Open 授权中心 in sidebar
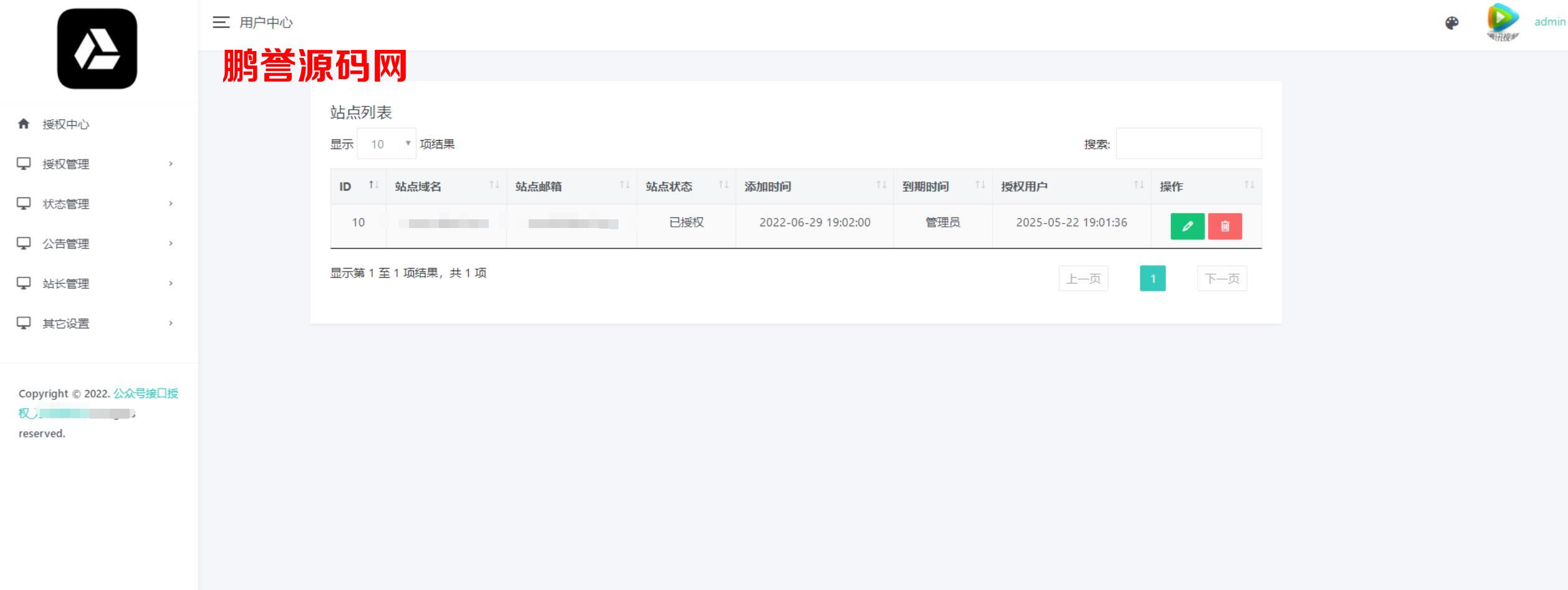The height and width of the screenshot is (590, 1568). tap(65, 124)
